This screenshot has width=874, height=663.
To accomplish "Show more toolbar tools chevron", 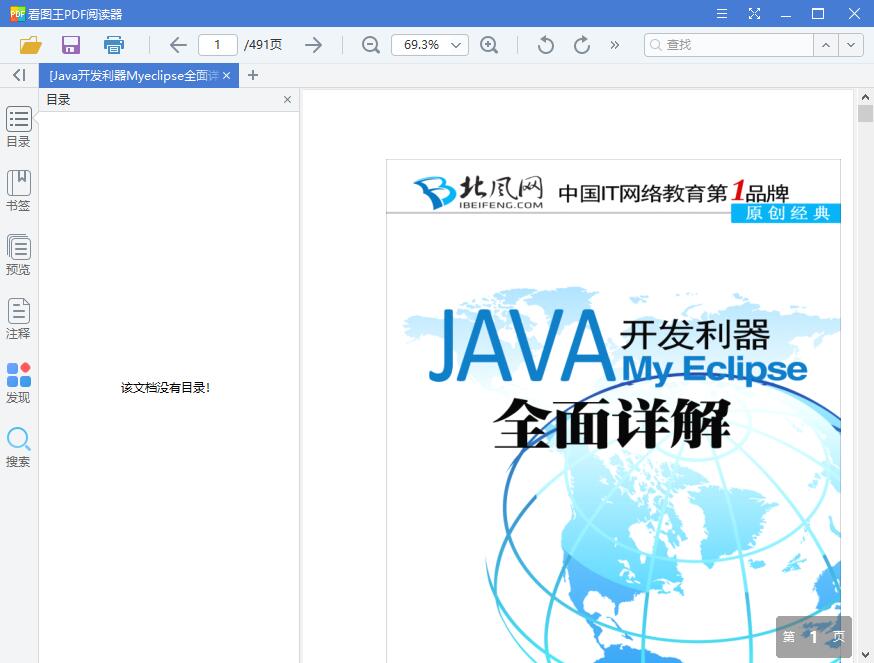I will (615, 45).
